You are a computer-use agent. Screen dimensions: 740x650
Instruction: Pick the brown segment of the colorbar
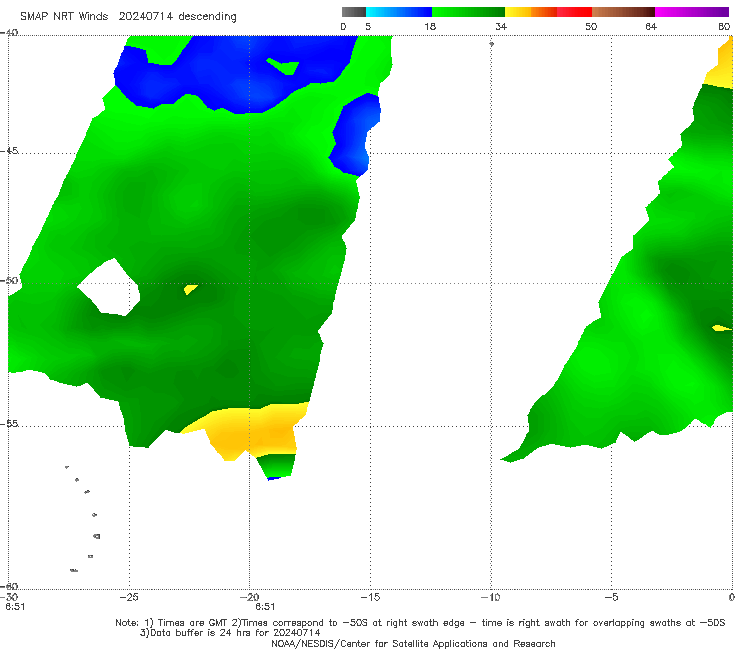(x=623, y=12)
